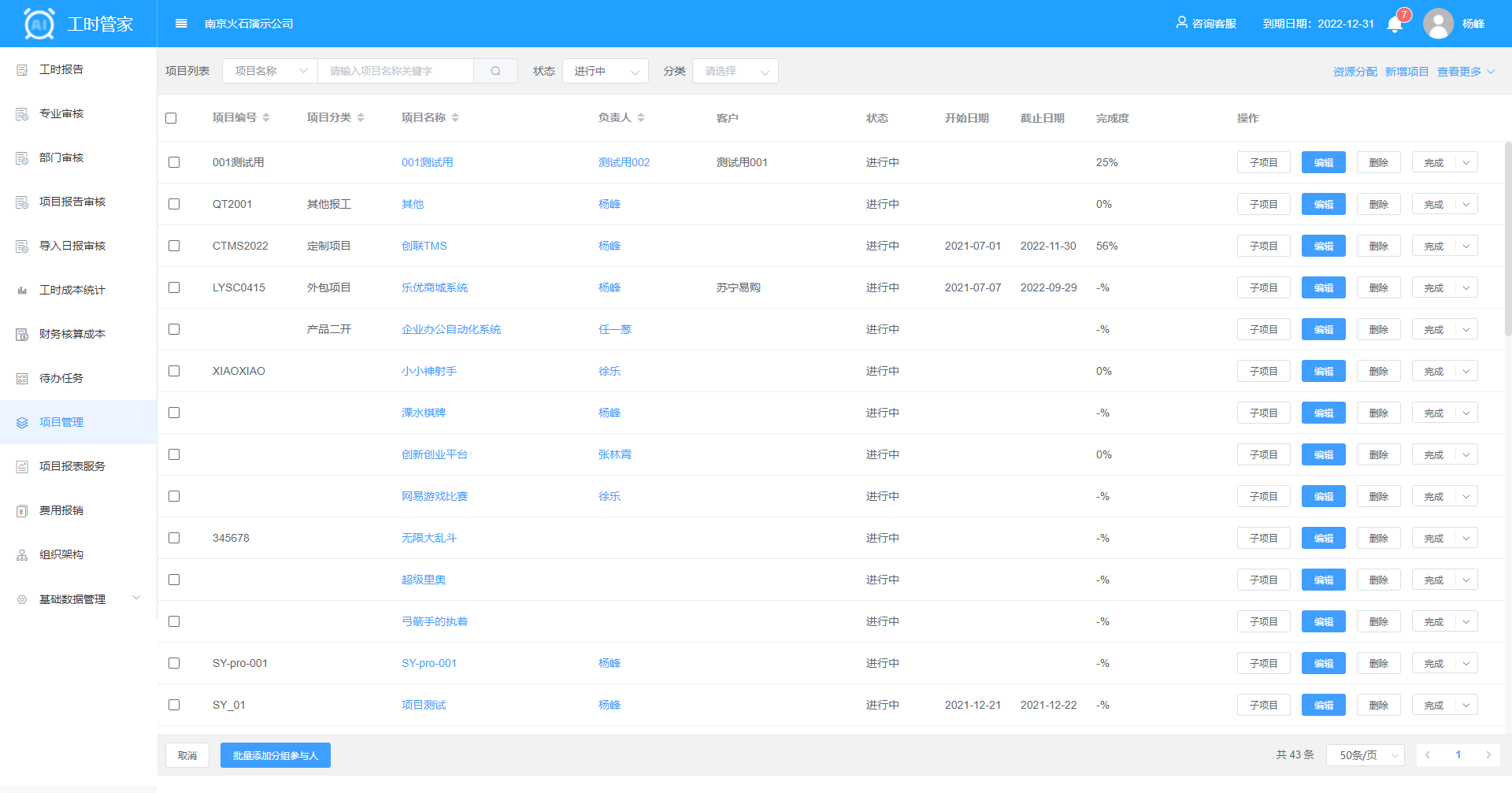Tick the checkbox for CTMS2022 row

click(174, 246)
